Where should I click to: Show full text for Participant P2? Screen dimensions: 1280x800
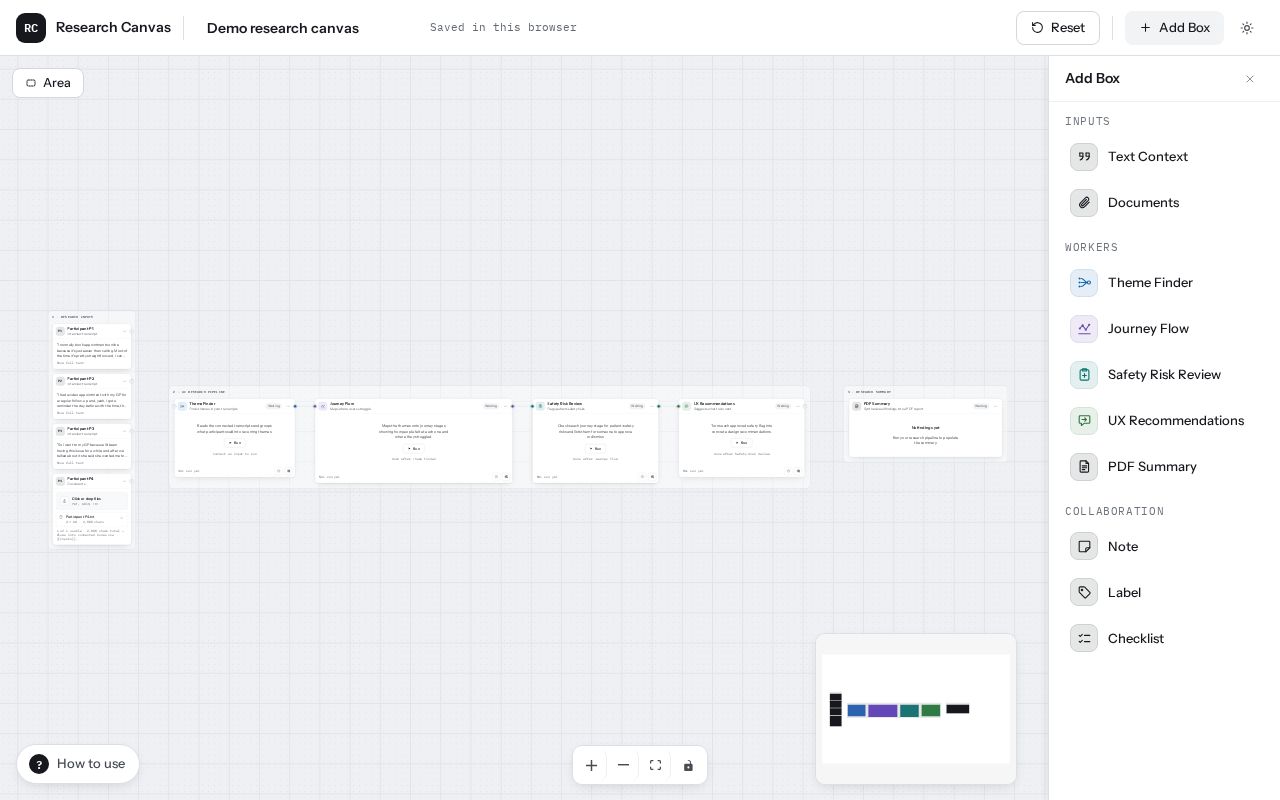coord(70,413)
